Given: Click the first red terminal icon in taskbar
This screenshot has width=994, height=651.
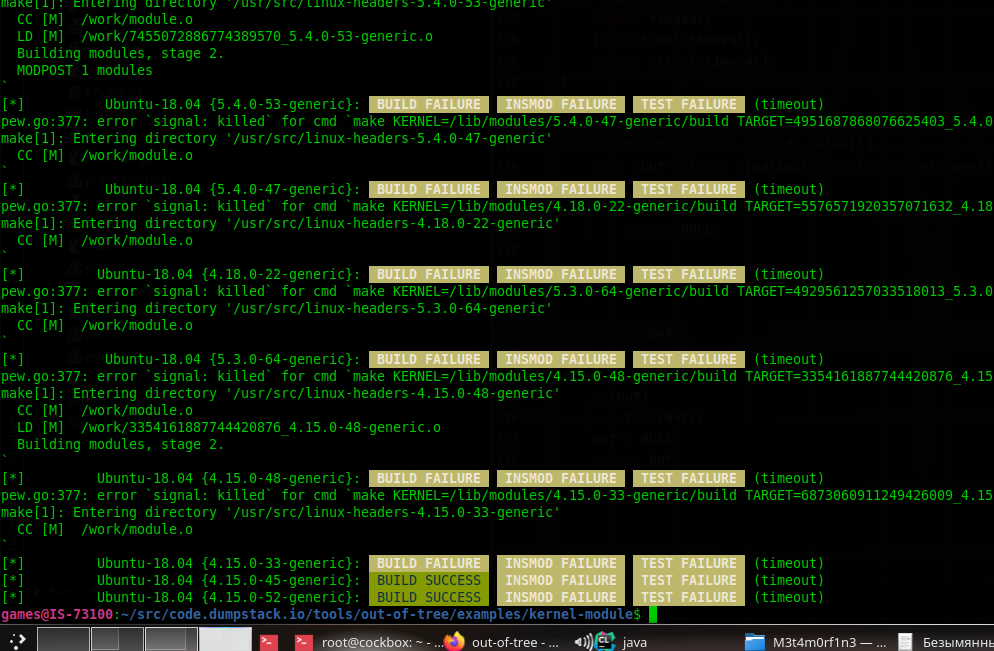Looking at the screenshot, I should point(269,641).
